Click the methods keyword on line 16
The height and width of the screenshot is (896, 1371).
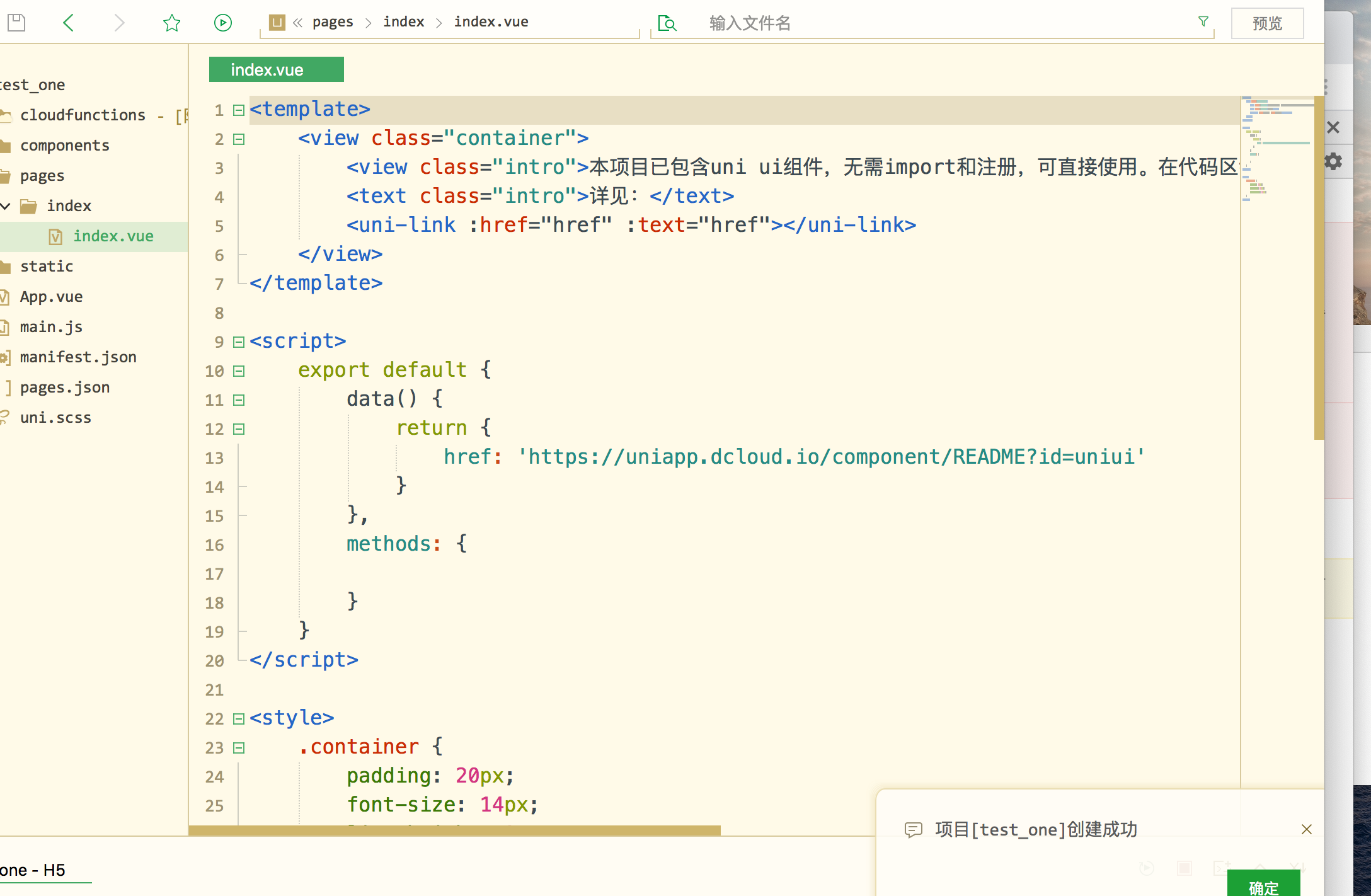[389, 543]
